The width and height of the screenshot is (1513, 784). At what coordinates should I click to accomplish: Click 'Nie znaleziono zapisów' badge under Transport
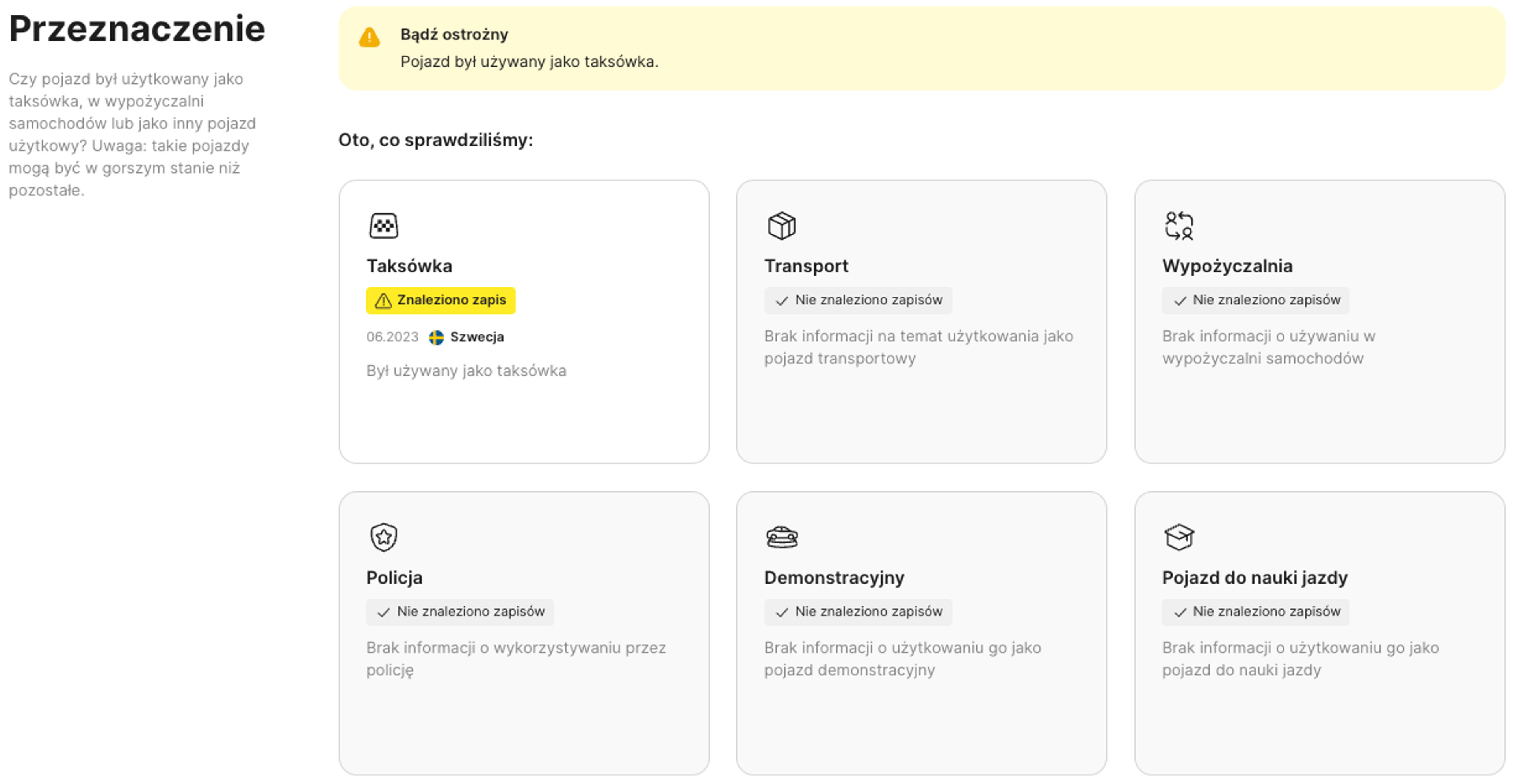coord(857,300)
